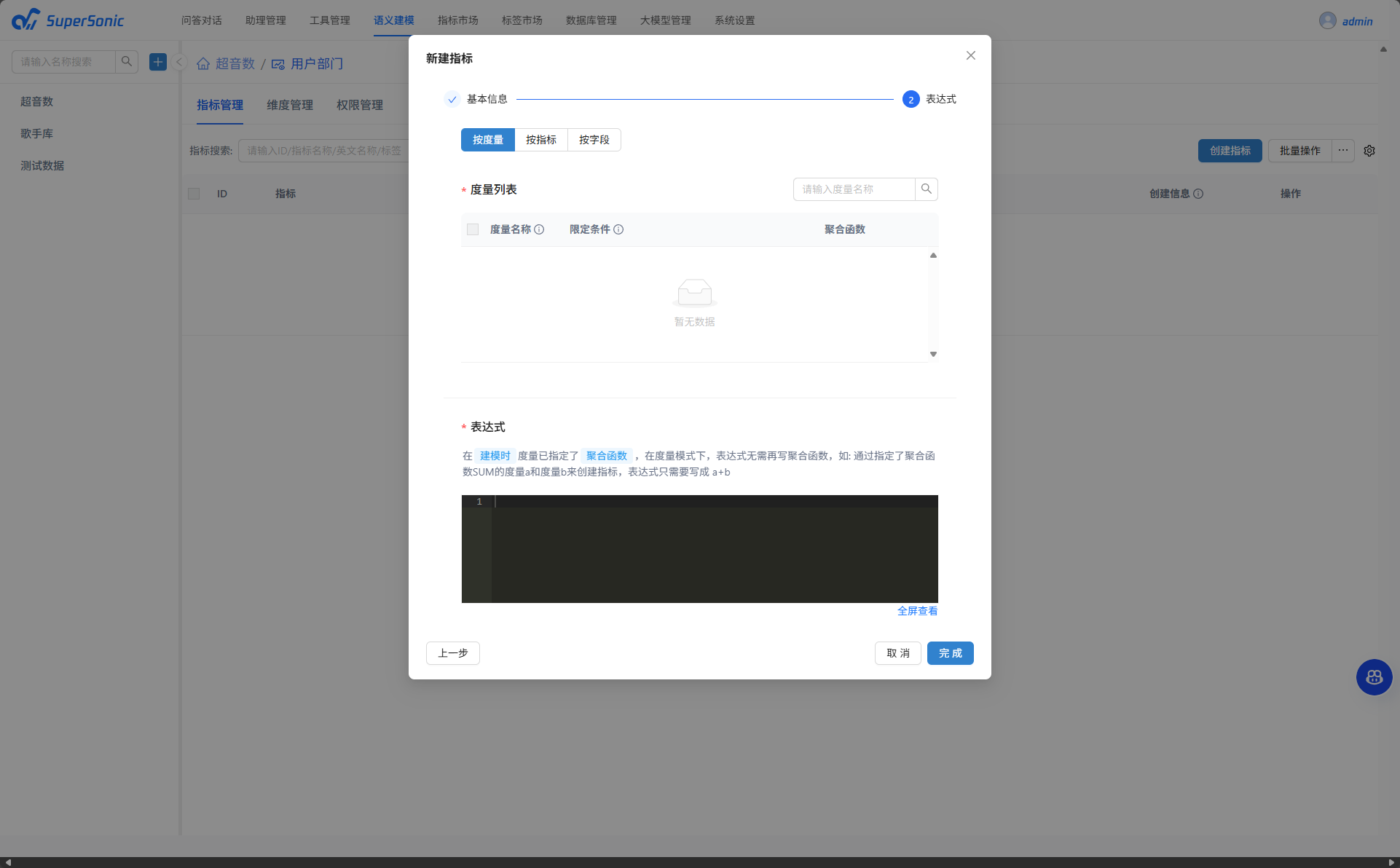Open the 工具管理 menu

(330, 20)
